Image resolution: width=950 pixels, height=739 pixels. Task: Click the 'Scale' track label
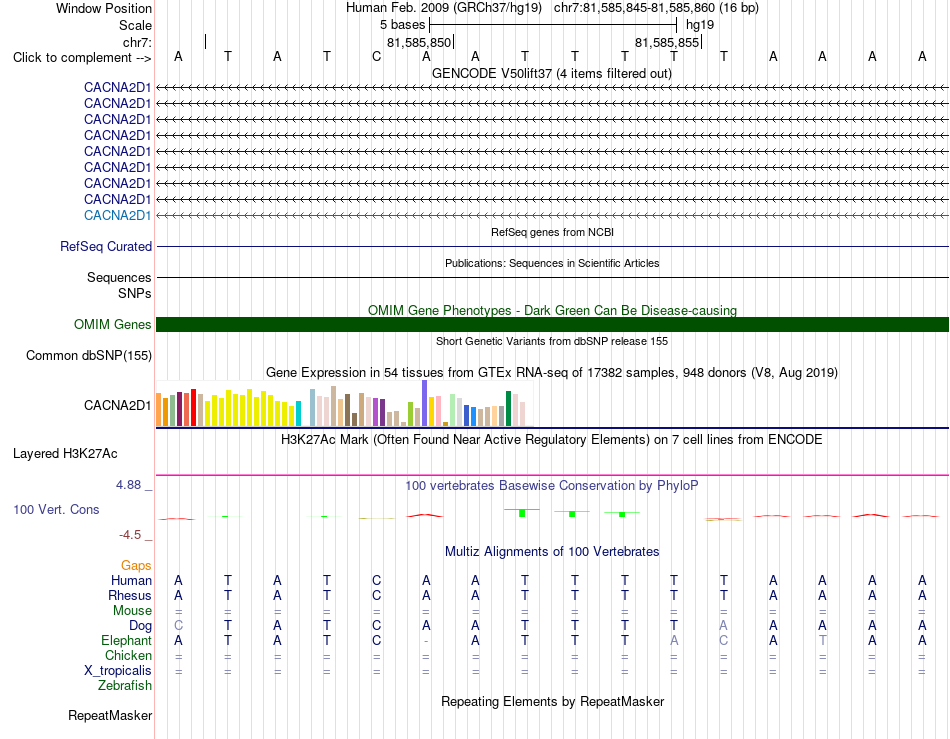135,25
